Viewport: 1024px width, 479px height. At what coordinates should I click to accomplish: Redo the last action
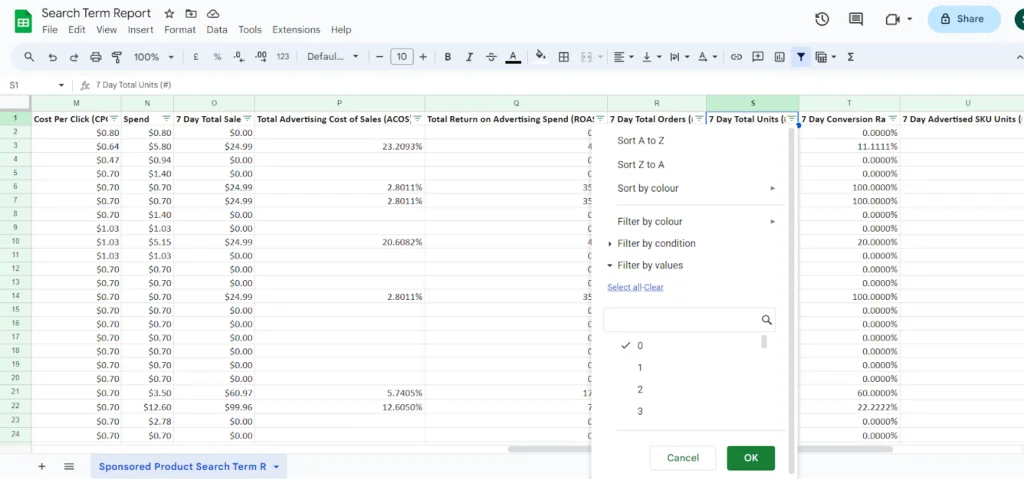[74, 57]
